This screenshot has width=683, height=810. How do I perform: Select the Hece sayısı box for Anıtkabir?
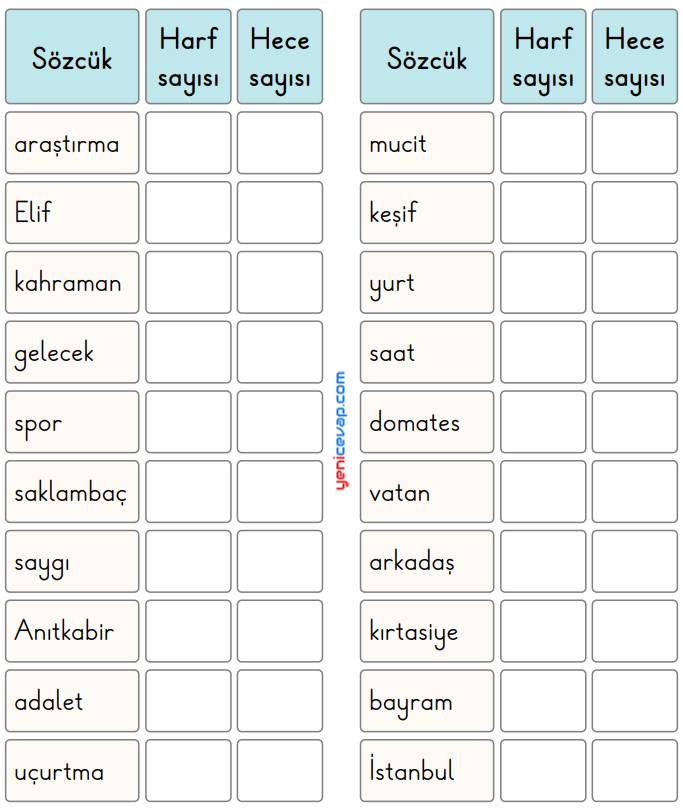click(280, 631)
